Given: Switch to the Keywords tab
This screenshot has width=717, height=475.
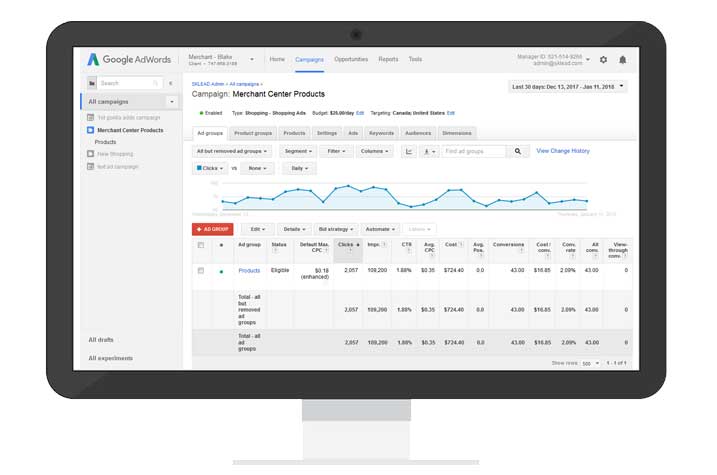Looking at the screenshot, I should tap(381, 133).
